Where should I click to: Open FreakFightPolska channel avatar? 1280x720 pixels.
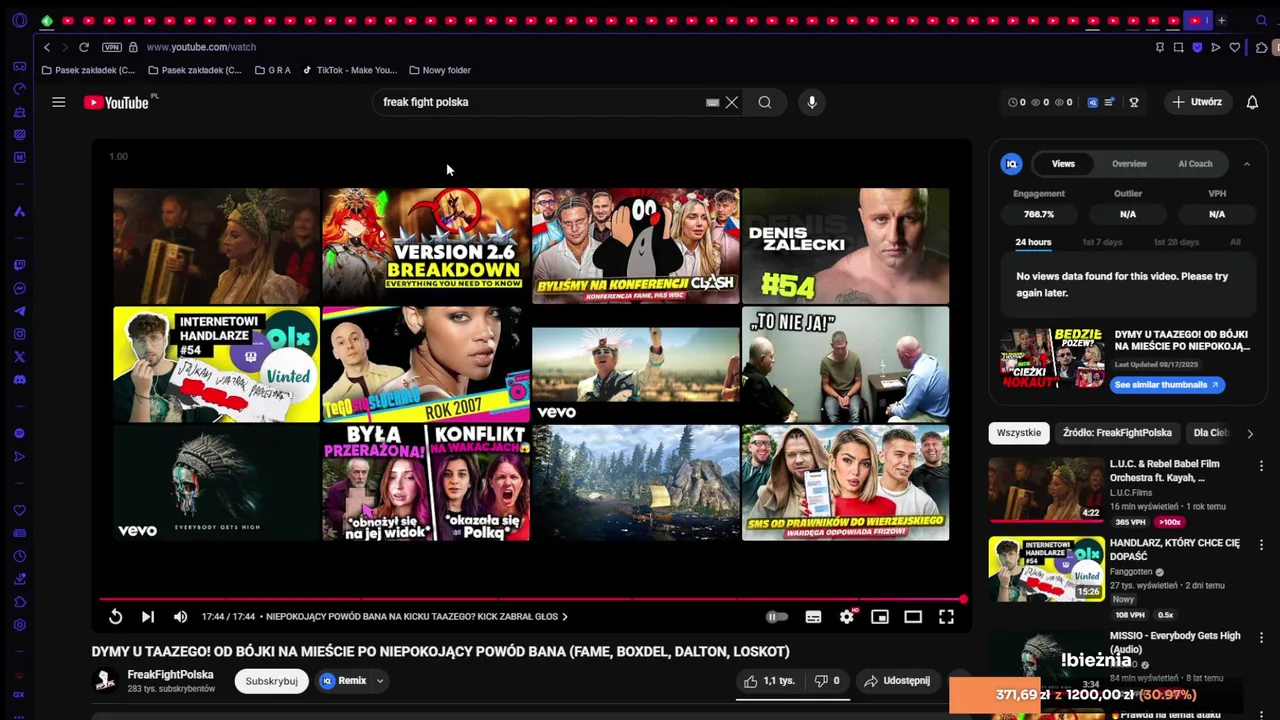105,681
